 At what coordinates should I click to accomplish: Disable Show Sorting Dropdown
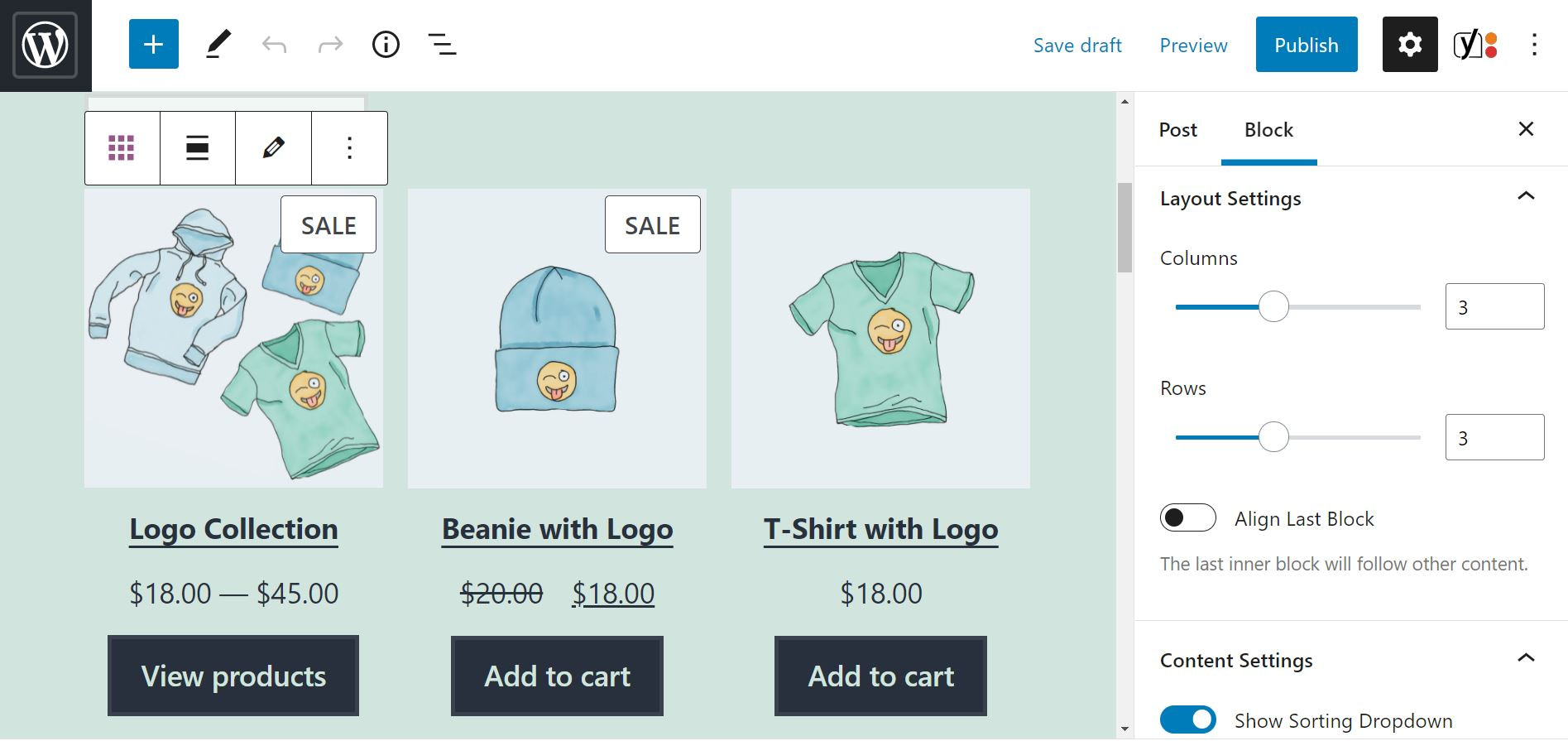pos(1187,719)
